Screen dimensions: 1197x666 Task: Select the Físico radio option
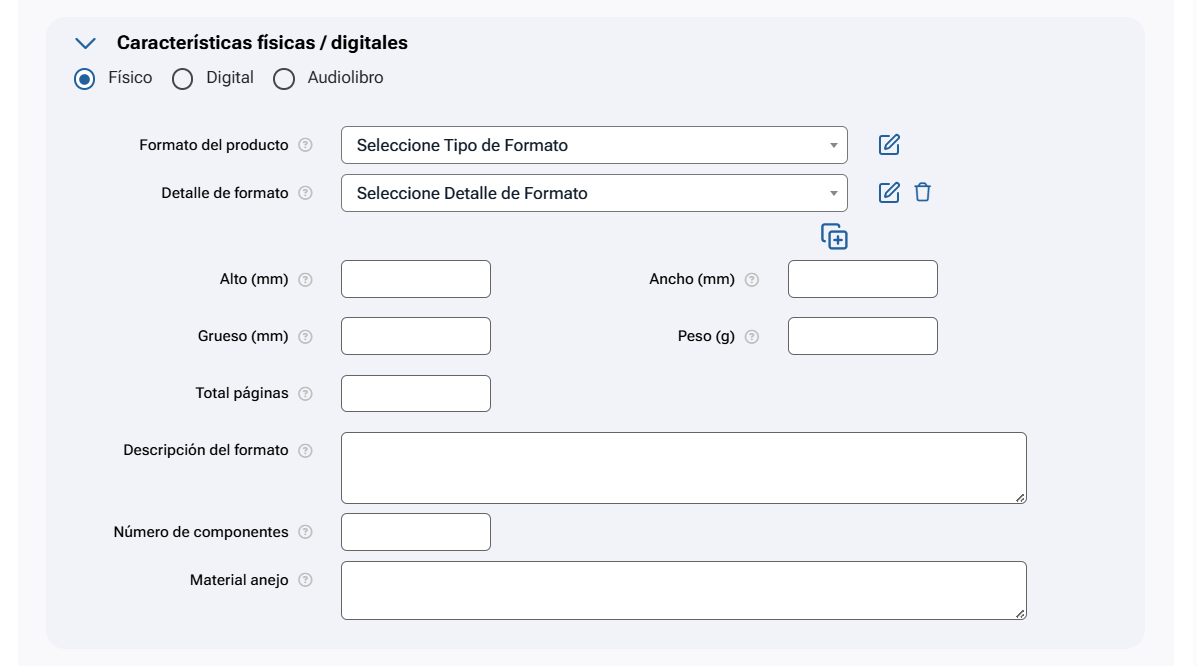point(85,79)
